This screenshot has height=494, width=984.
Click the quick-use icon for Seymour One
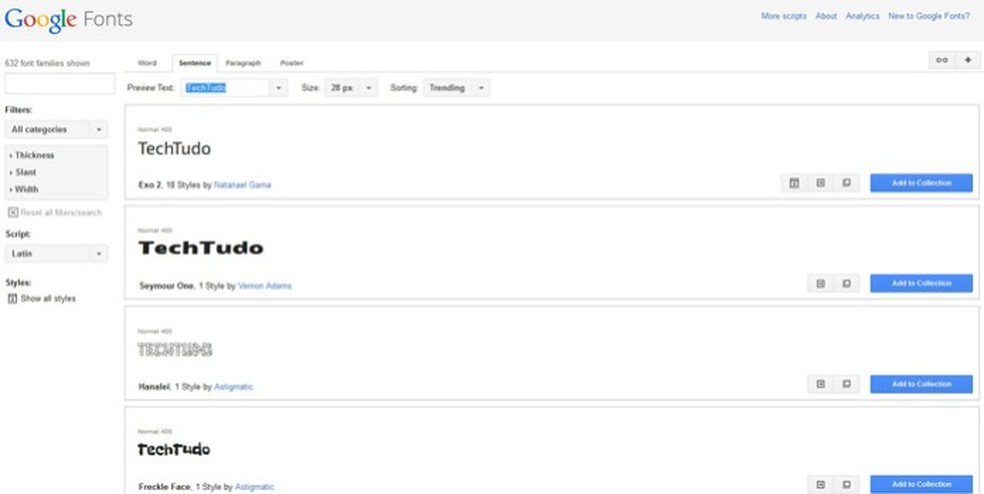[820, 284]
